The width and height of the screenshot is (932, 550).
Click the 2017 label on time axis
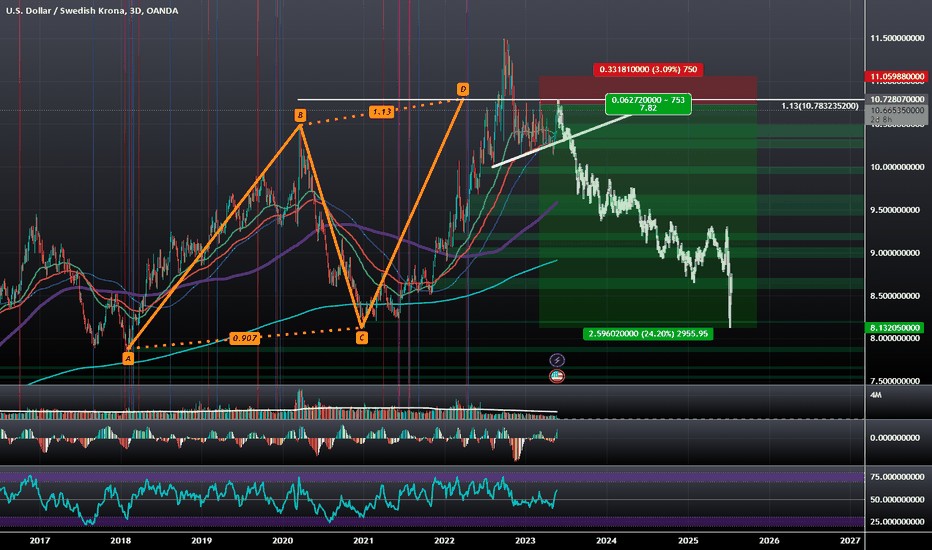[x=39, y=540]
